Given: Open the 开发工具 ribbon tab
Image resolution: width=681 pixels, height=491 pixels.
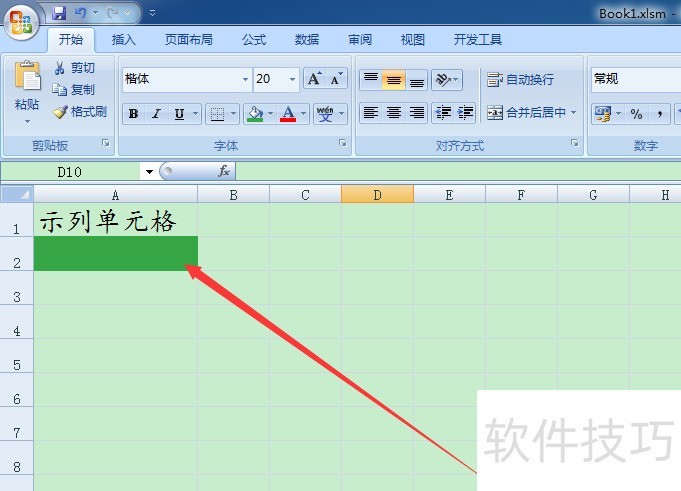Looking at the screenshot, I should point(478,40).
